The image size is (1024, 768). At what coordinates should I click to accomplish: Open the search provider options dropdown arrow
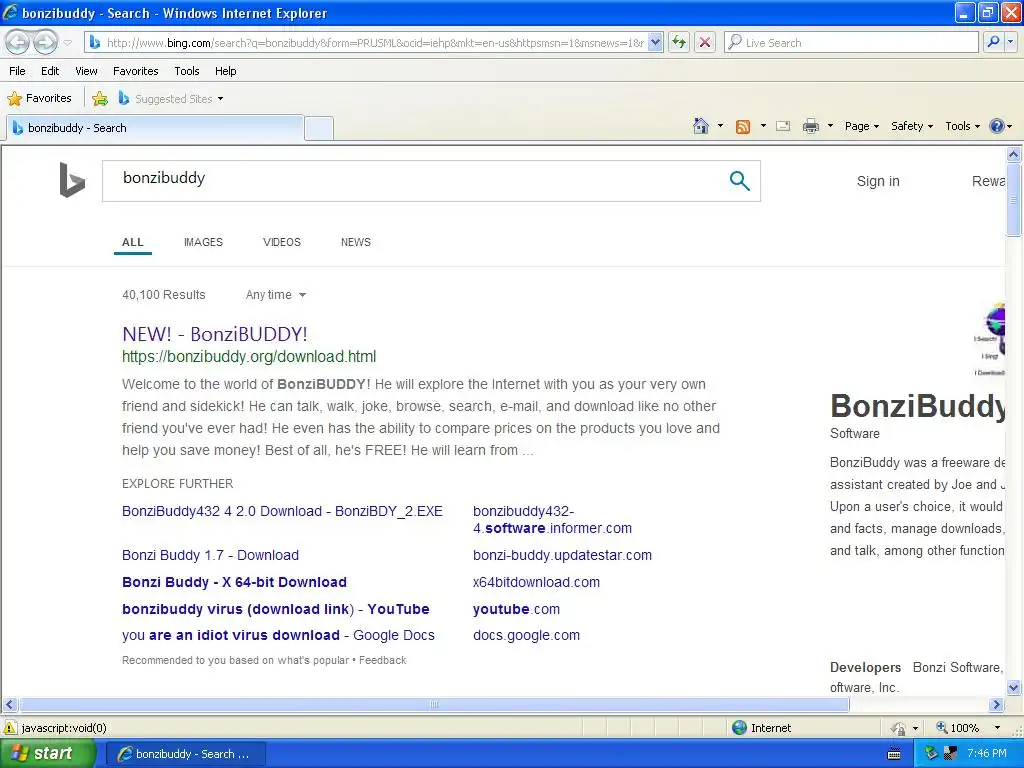point(1011,42)
